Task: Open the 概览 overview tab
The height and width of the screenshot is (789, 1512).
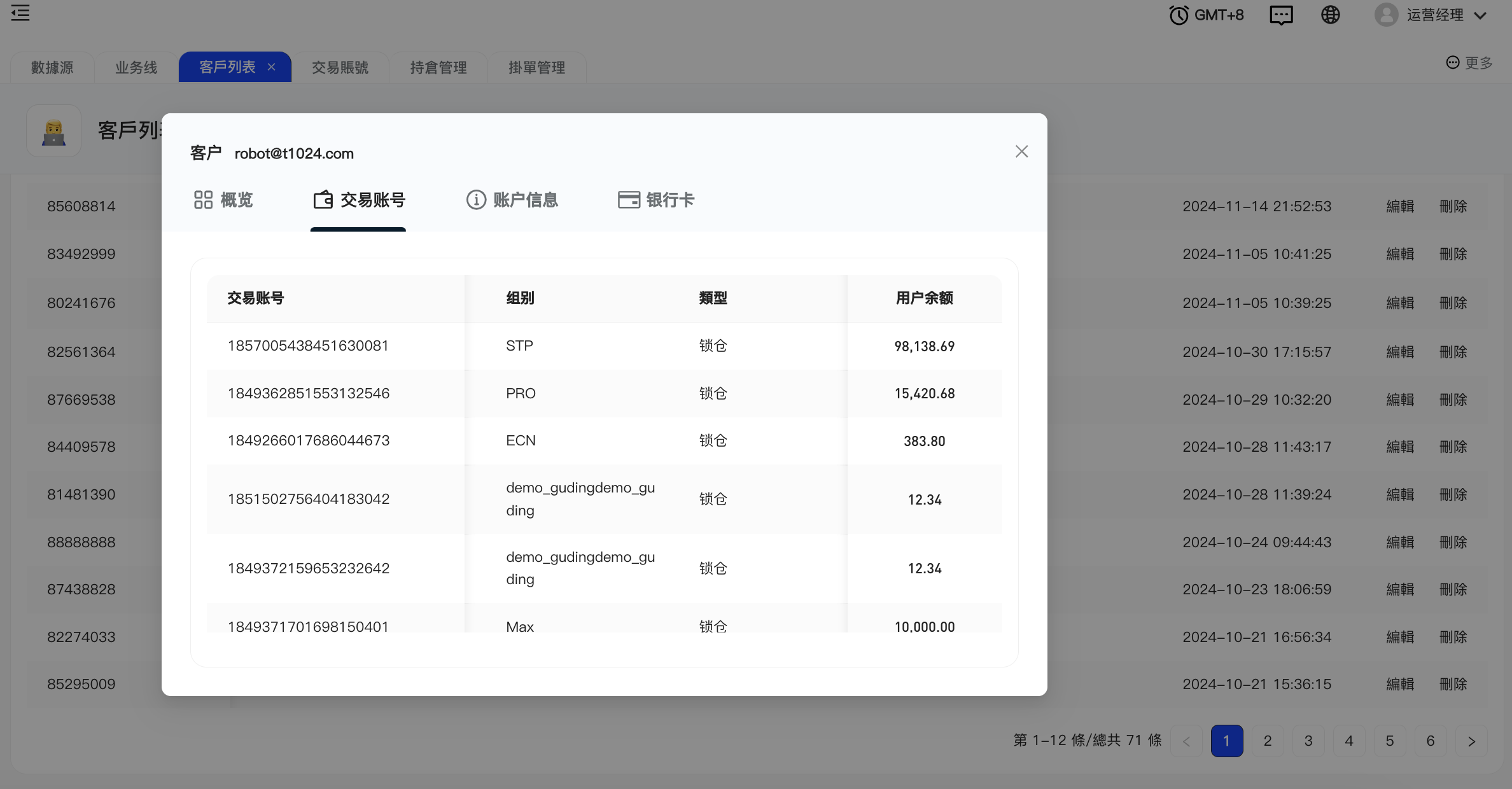Action: click(223, 200)
